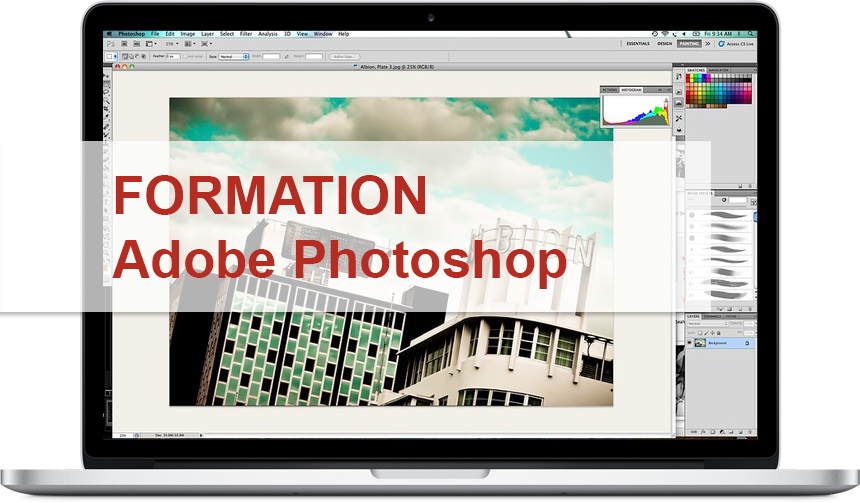Switch to the Histogram tab
Image resolution: width=860 pixels, height=503 pixels.
pyautogui.click(x=631, y=90)
